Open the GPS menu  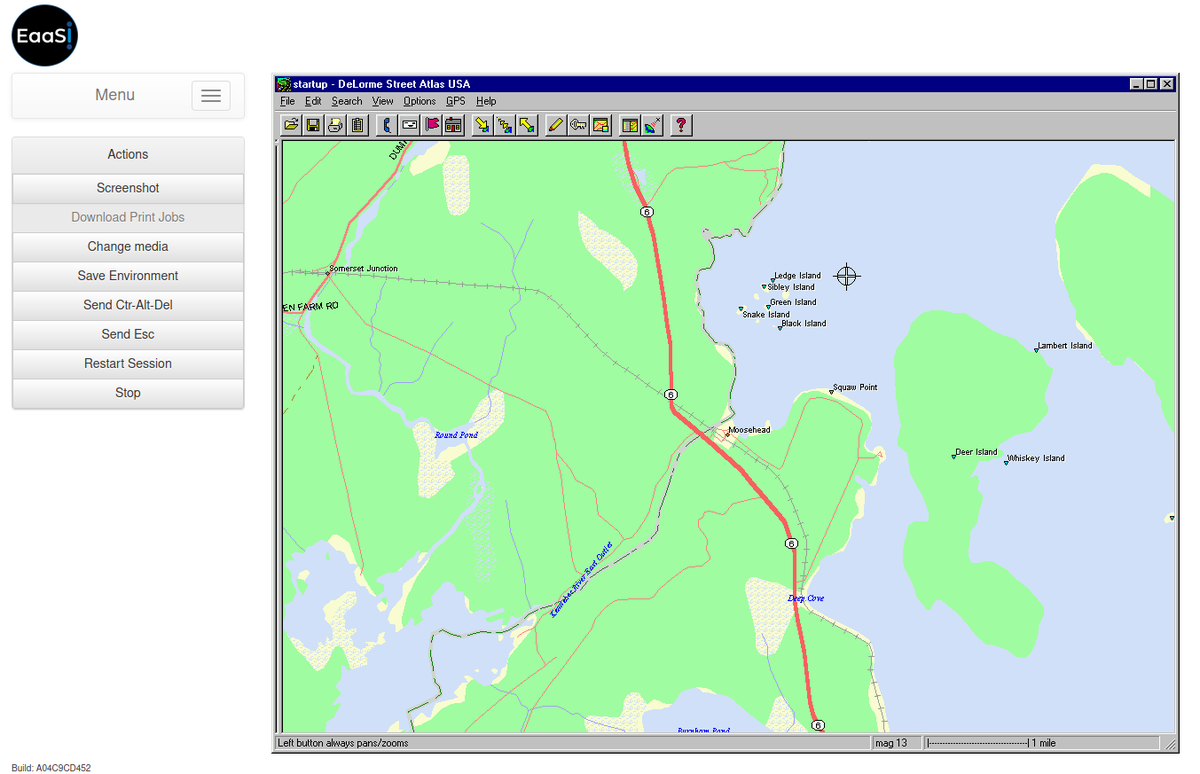click(456, 101)
